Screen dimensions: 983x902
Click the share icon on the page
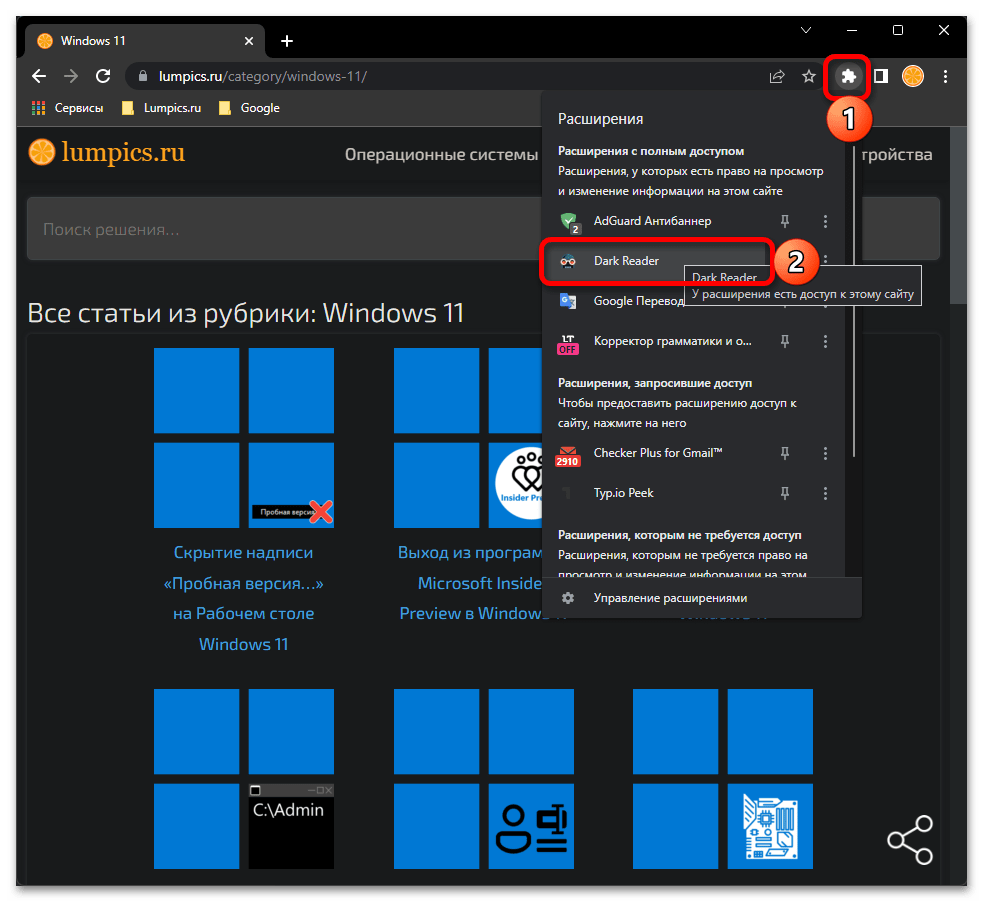[x=910, y=839]
